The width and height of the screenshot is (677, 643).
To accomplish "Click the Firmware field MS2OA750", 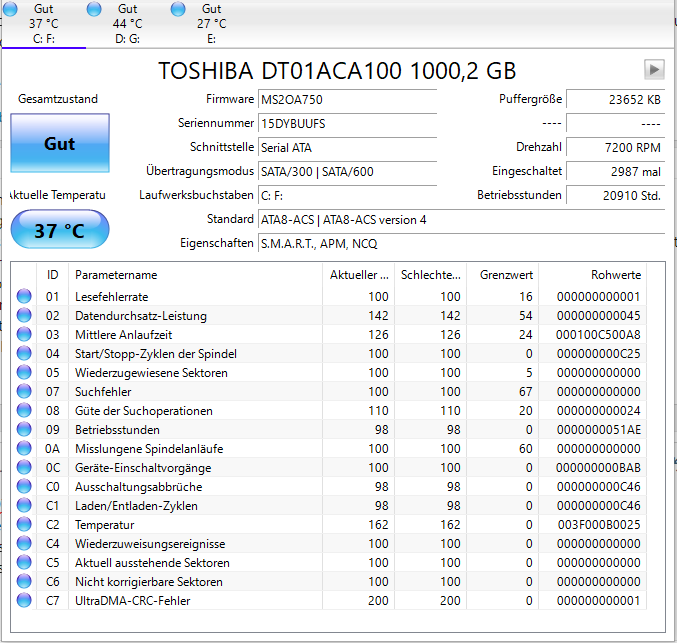I will 348,100.
